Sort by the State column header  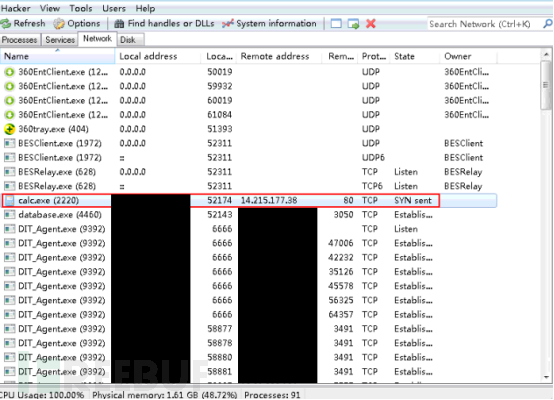pos(415,56)
